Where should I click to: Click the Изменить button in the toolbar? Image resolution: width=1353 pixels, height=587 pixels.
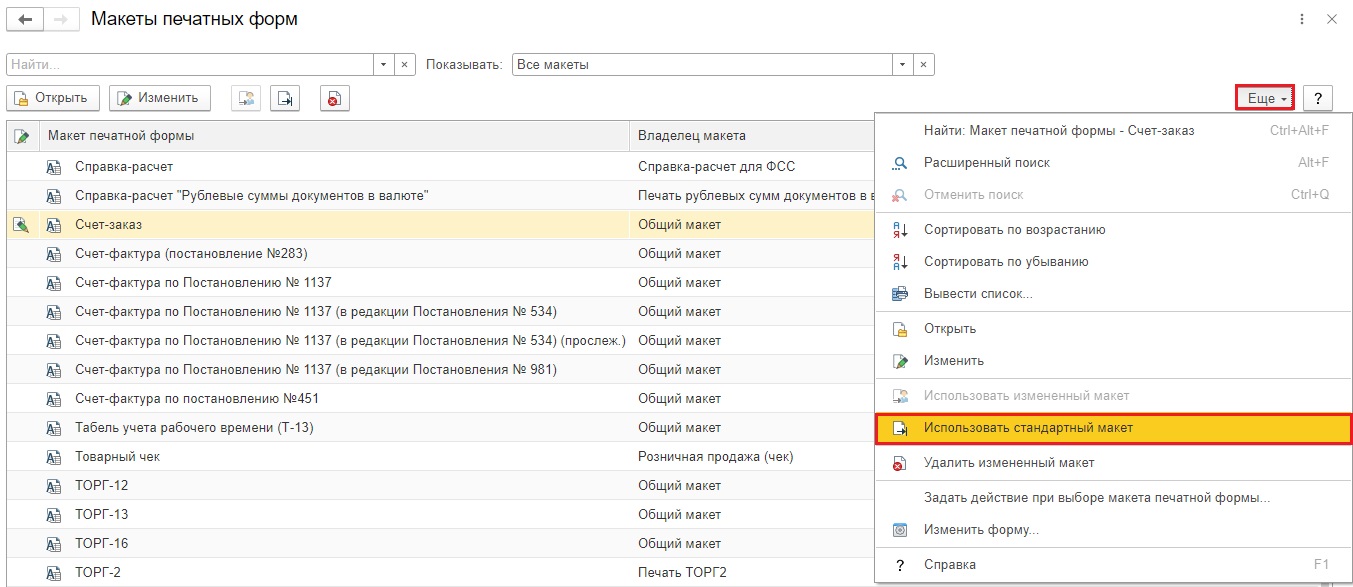coord(160,98)
